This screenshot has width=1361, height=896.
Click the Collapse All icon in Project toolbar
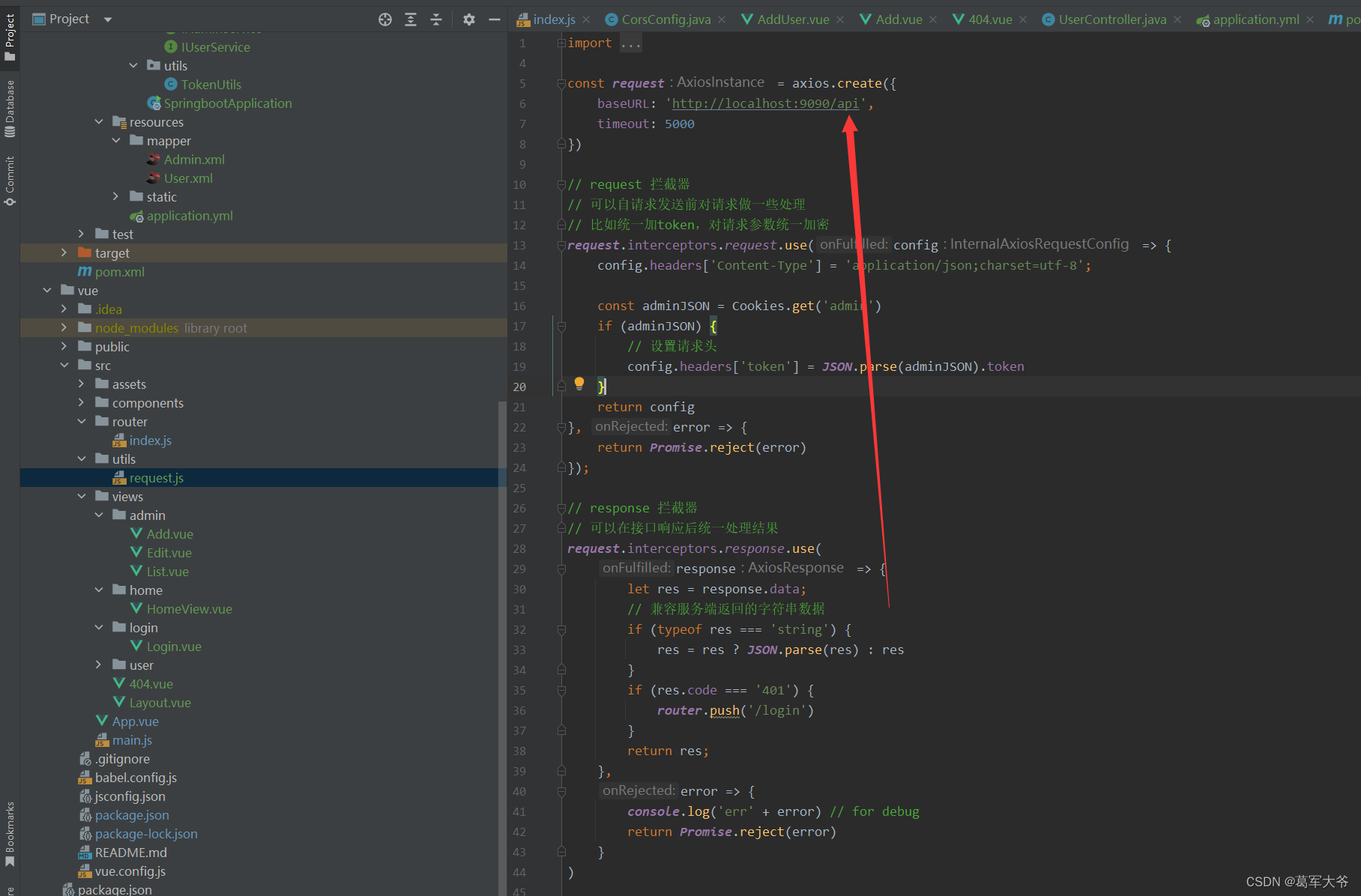tap(436, 19)
